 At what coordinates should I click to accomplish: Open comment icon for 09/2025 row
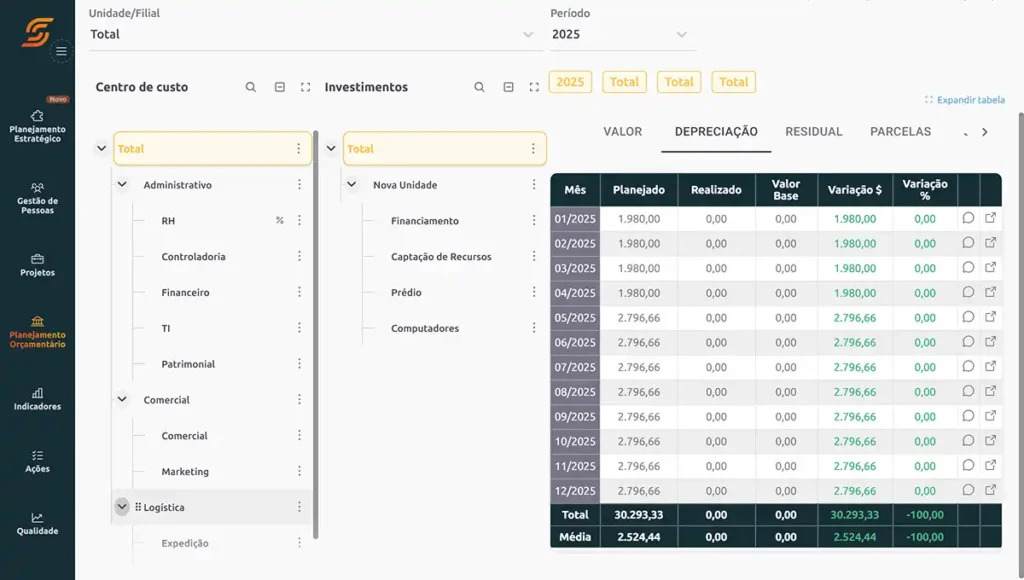coord(968,416)
